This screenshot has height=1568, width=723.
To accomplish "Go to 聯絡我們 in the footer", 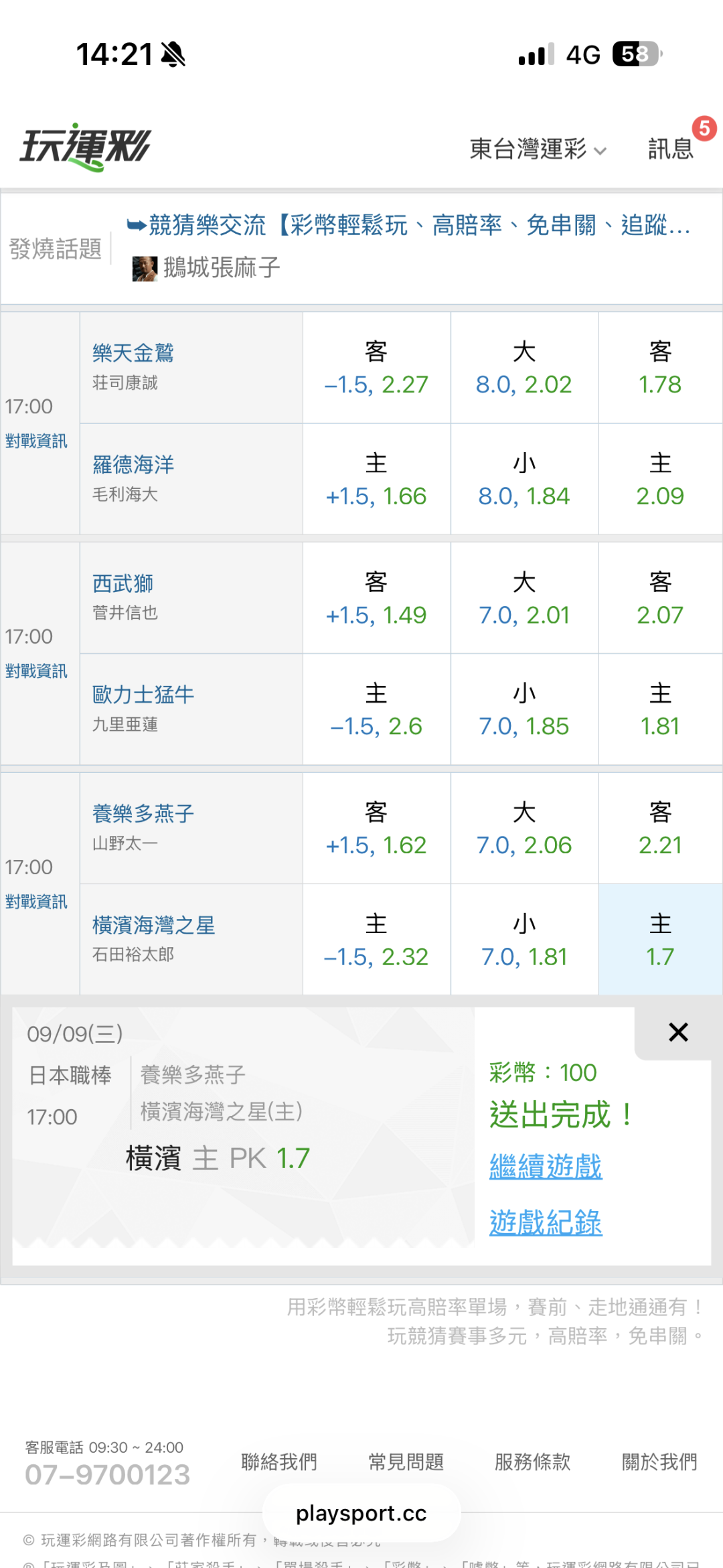I will tap(279, 1462).
